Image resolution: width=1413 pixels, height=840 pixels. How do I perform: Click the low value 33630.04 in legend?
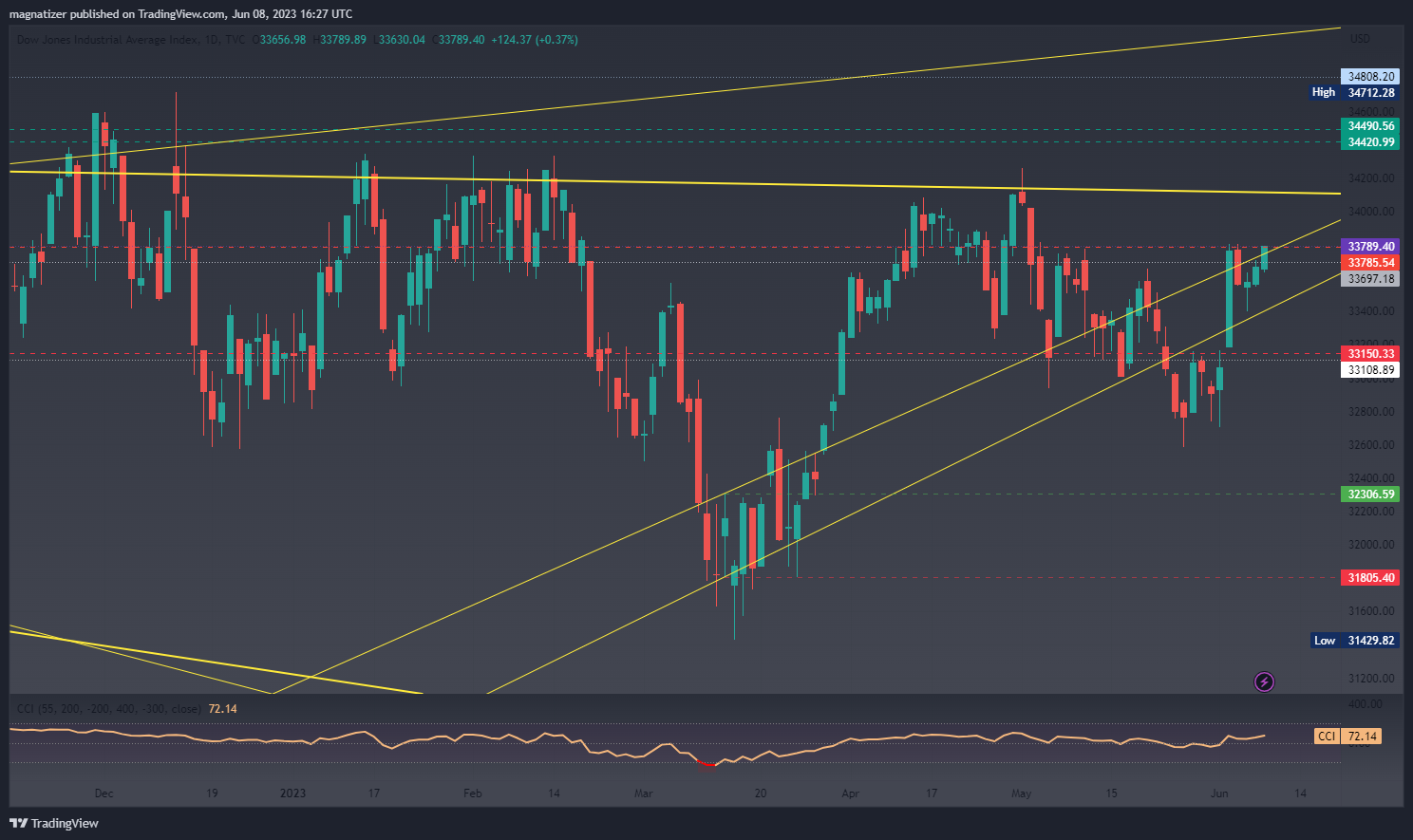[402, 40]
